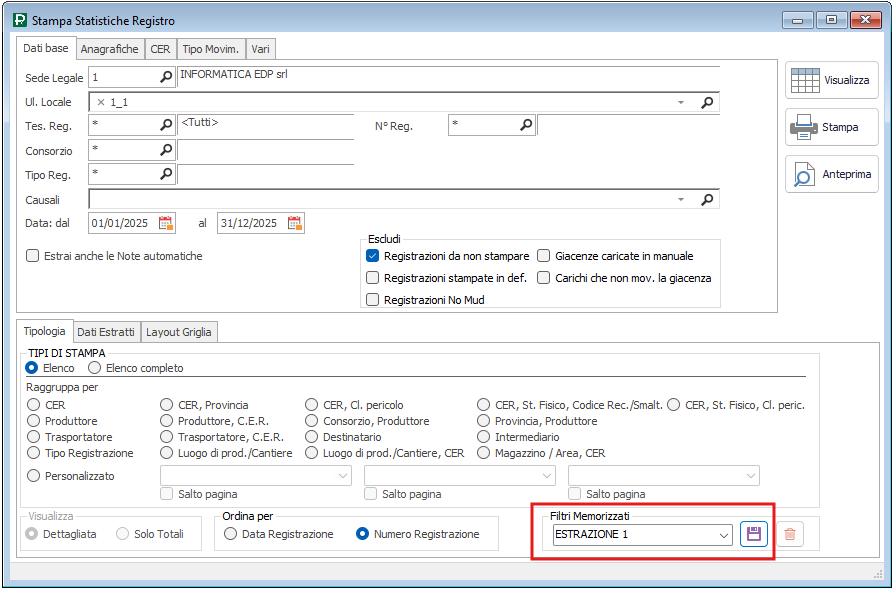
Task: Click the delete saved filter trash icon
Action: pyautogui.click(x=790, y=534)
